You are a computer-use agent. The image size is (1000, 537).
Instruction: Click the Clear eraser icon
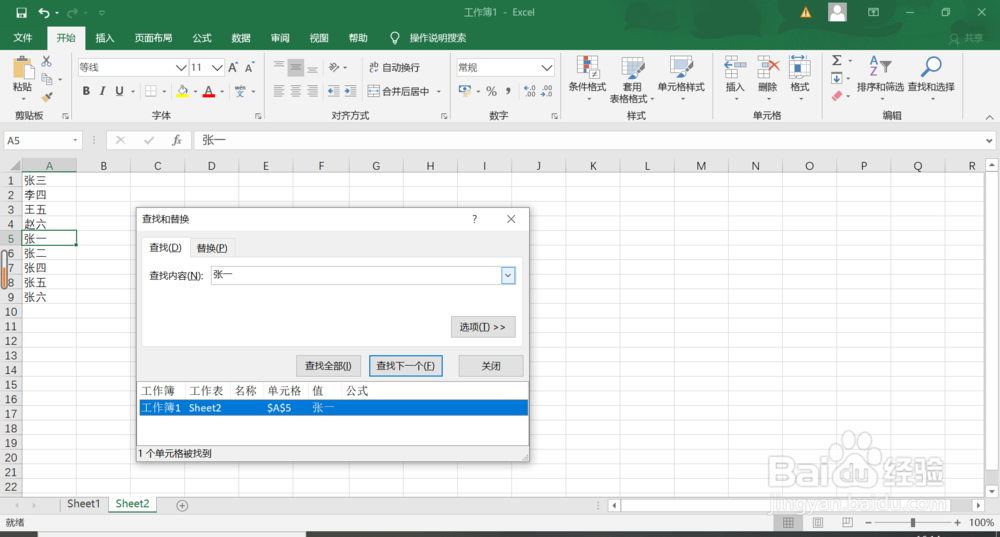click(x=837, y=96)
